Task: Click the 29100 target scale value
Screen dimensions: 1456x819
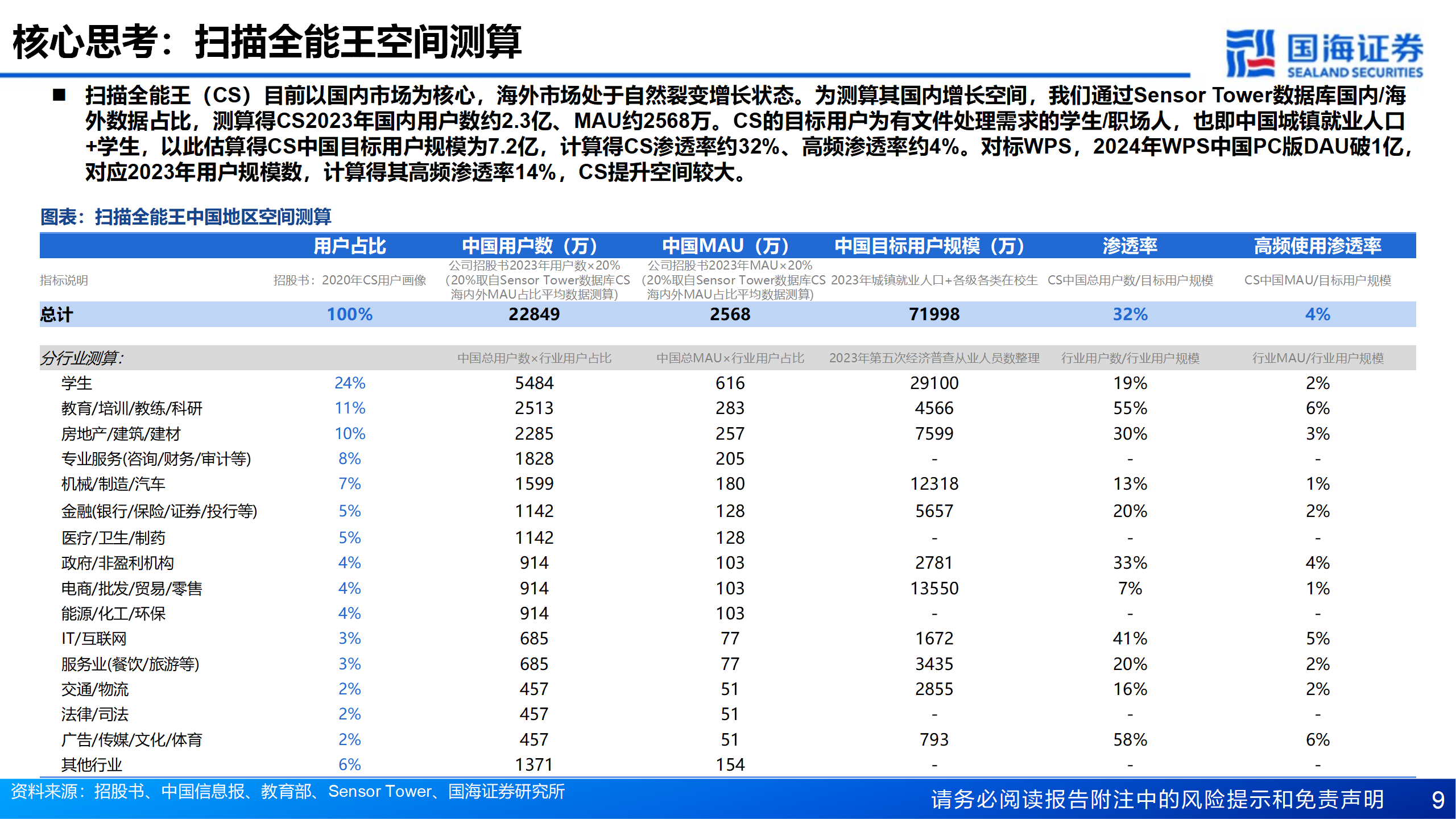Action: pyautogui.click(x=934, y=383)
